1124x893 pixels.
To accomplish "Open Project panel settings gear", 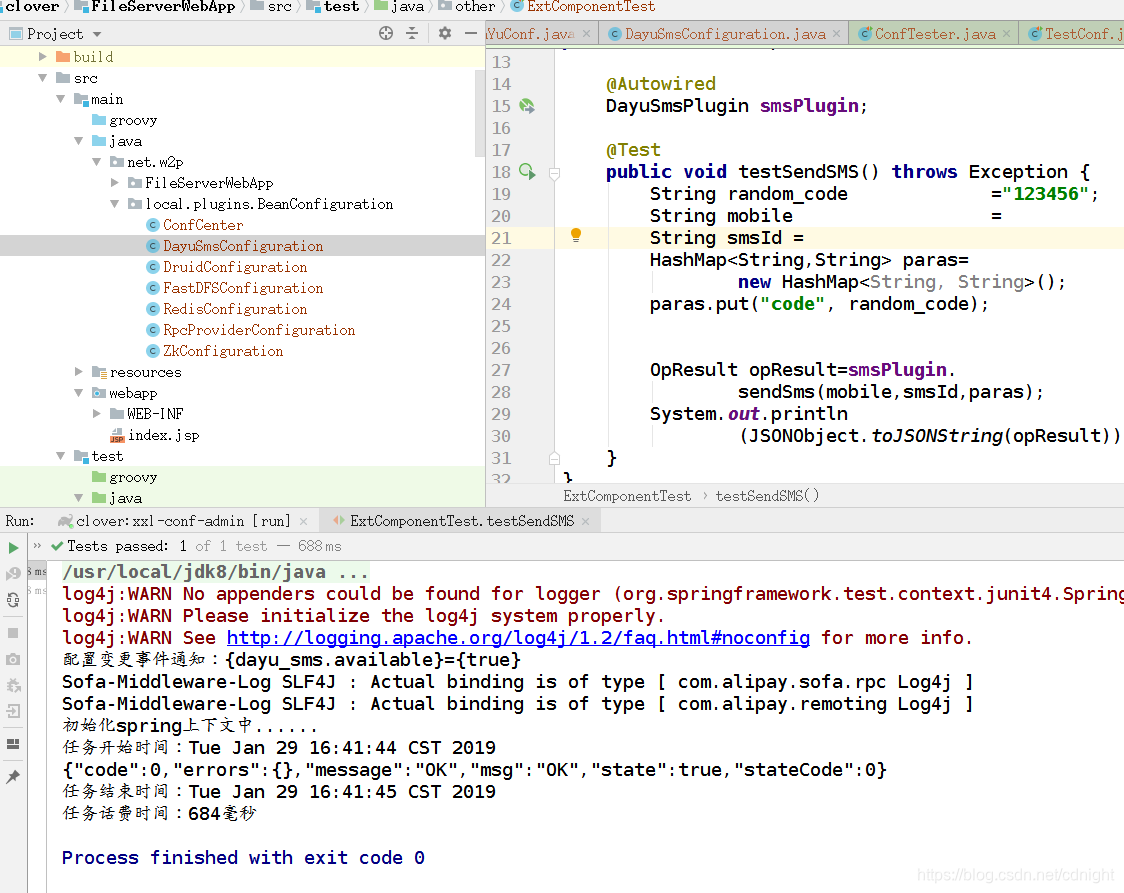I will [445, 33].
